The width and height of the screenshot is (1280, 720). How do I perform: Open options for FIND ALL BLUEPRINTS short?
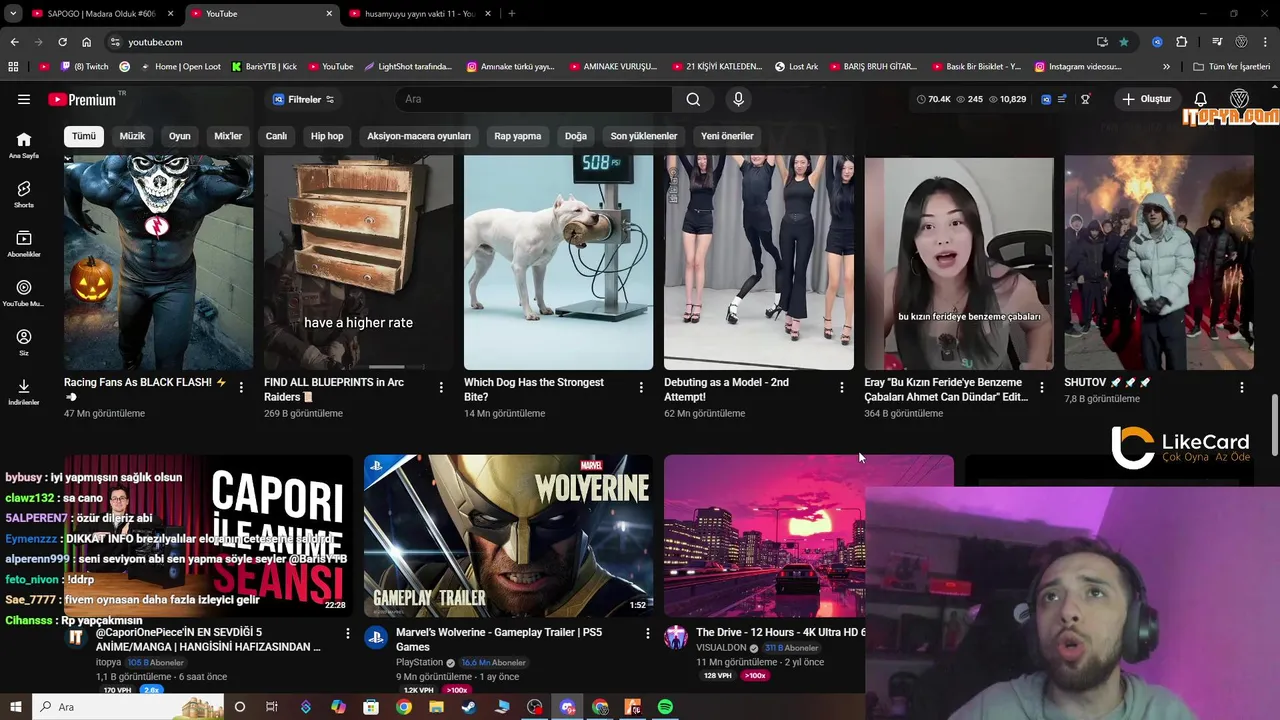tap(441, 387)
